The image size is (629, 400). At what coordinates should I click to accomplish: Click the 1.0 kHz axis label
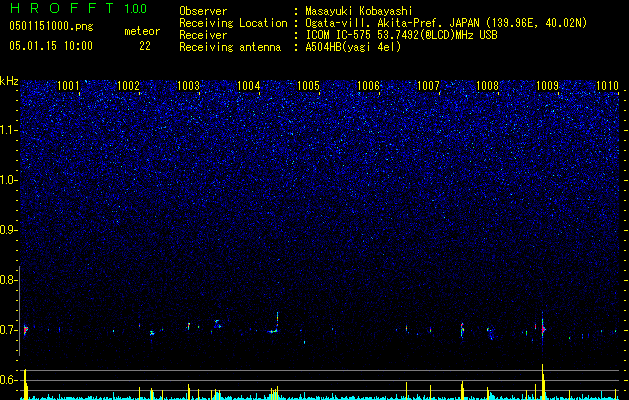click(8, 180)
